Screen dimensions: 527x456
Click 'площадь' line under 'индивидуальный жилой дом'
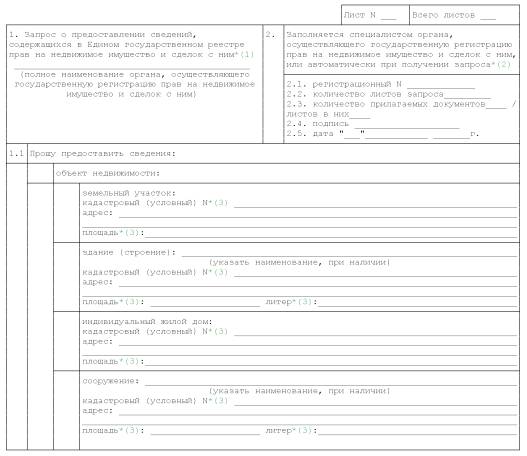[331, 362]
